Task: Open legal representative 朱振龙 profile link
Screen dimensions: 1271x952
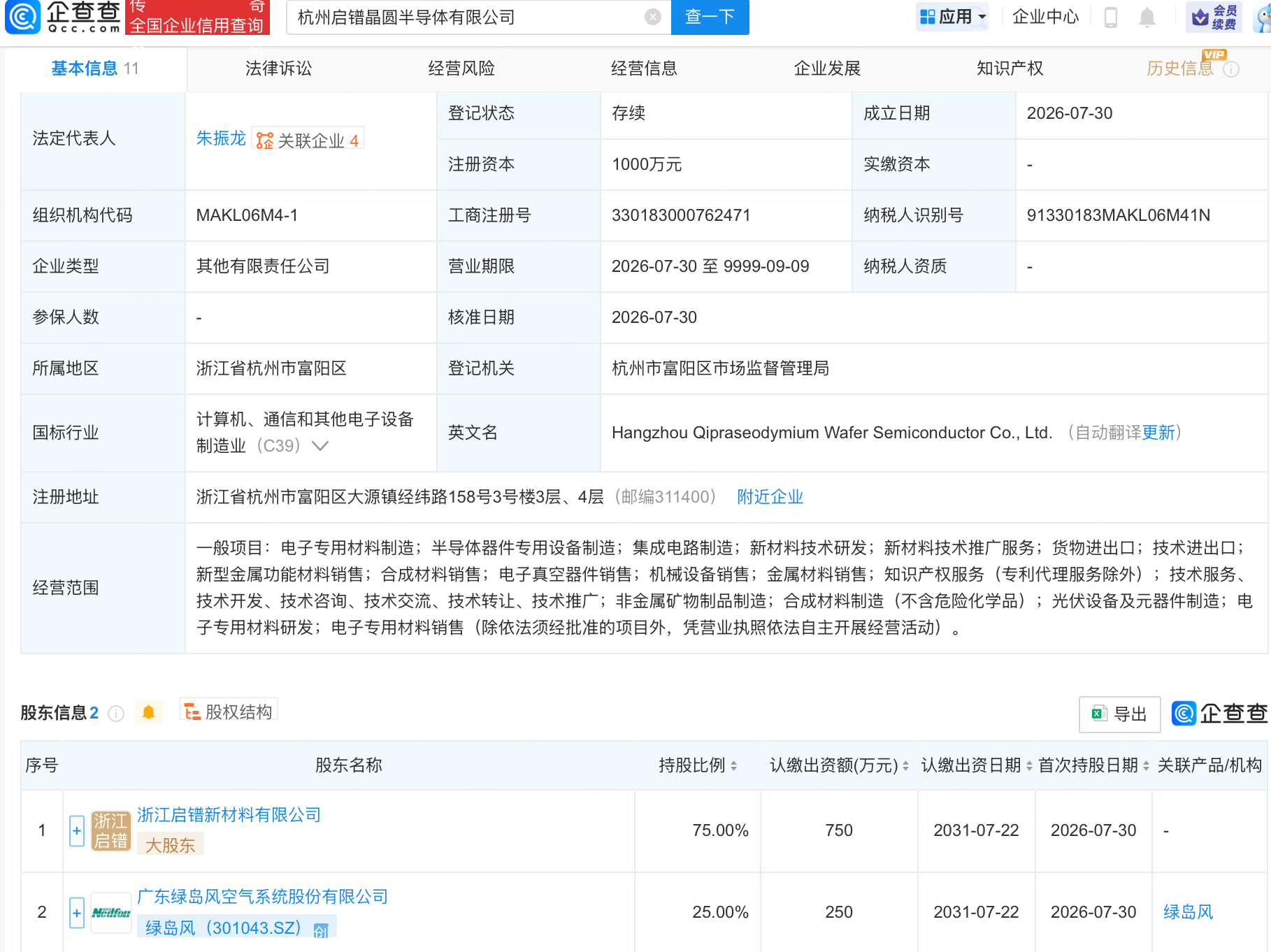Action: (221, 138)
